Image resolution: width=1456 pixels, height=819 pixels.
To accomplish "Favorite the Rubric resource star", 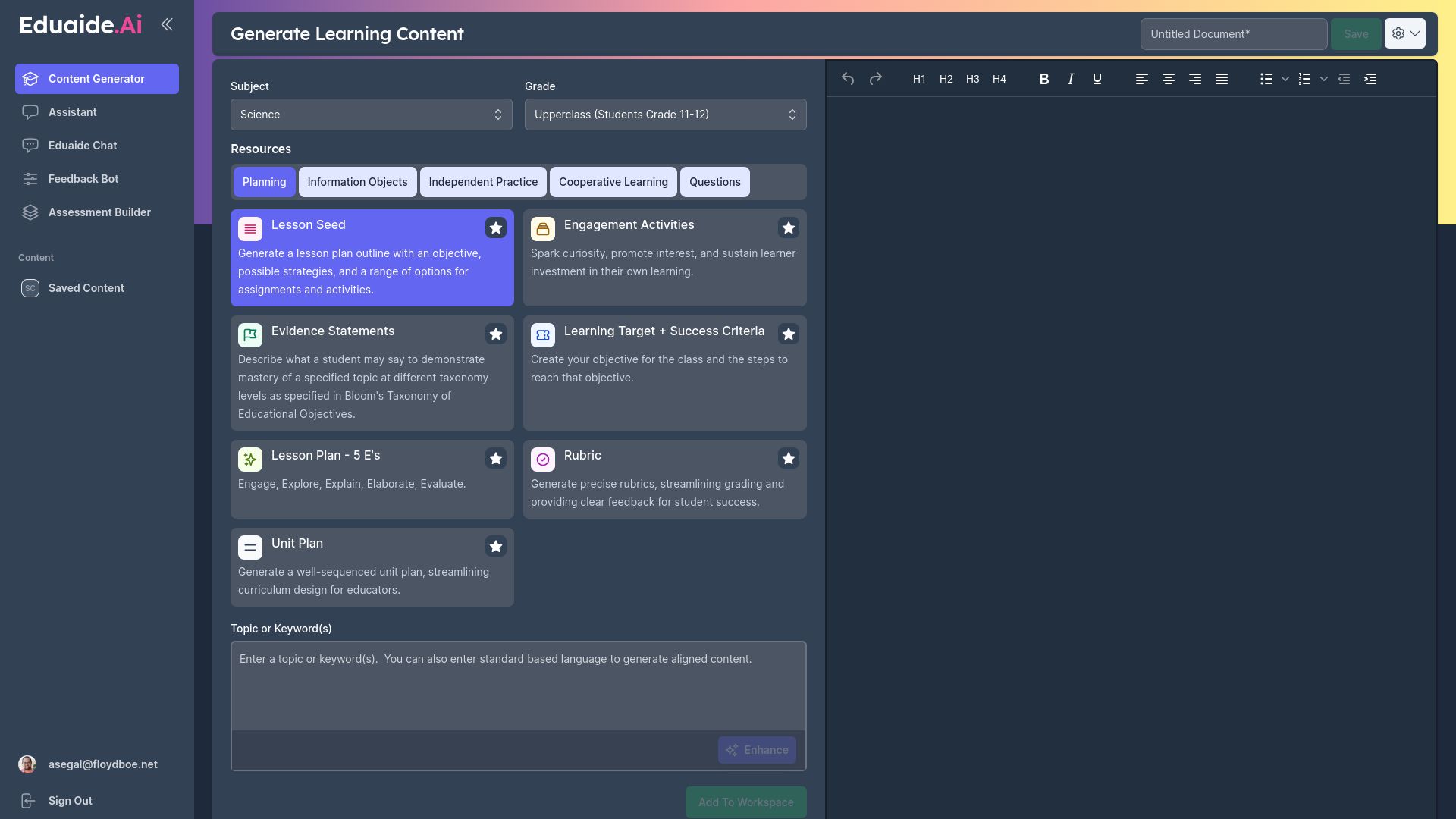I will pos(788,458).
